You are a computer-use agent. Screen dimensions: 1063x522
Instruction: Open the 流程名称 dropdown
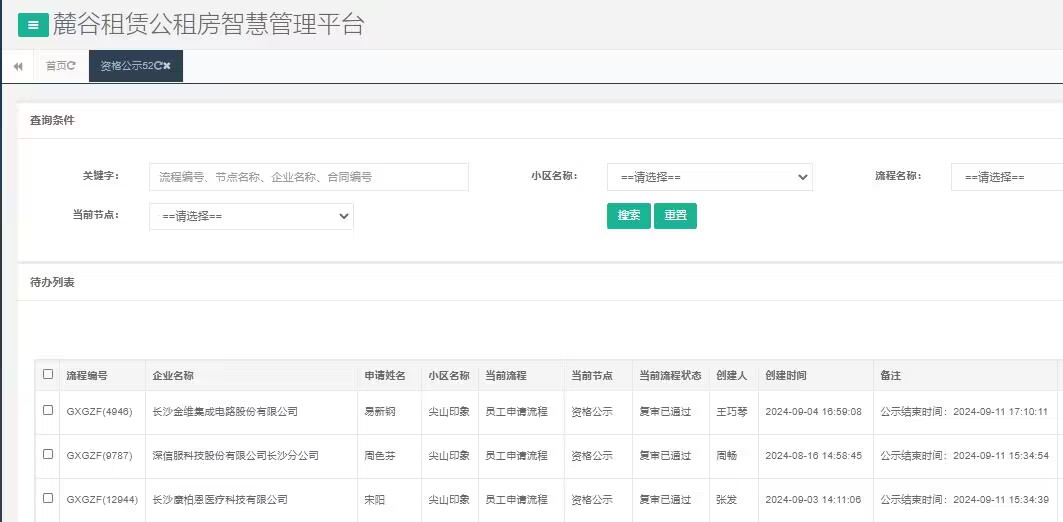pos(1005,177)
